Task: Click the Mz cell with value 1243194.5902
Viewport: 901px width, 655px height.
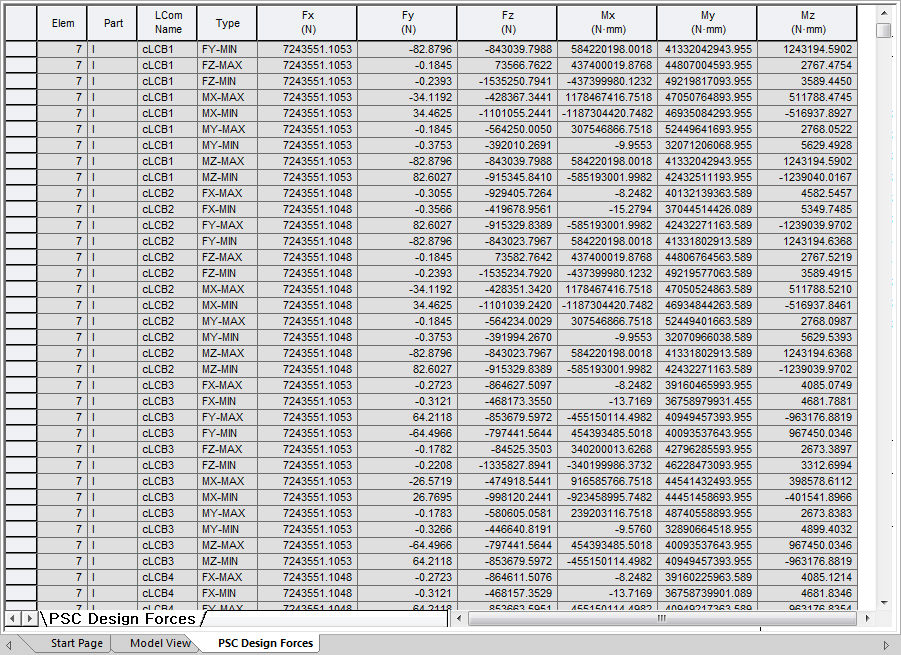Action: coord(807,49)
